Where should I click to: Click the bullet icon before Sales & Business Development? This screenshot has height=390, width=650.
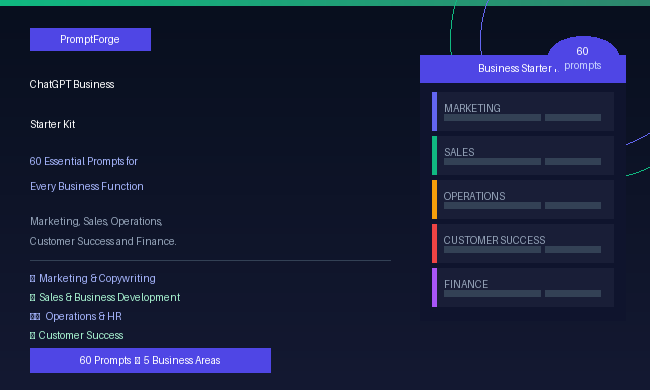pos(32,298)
